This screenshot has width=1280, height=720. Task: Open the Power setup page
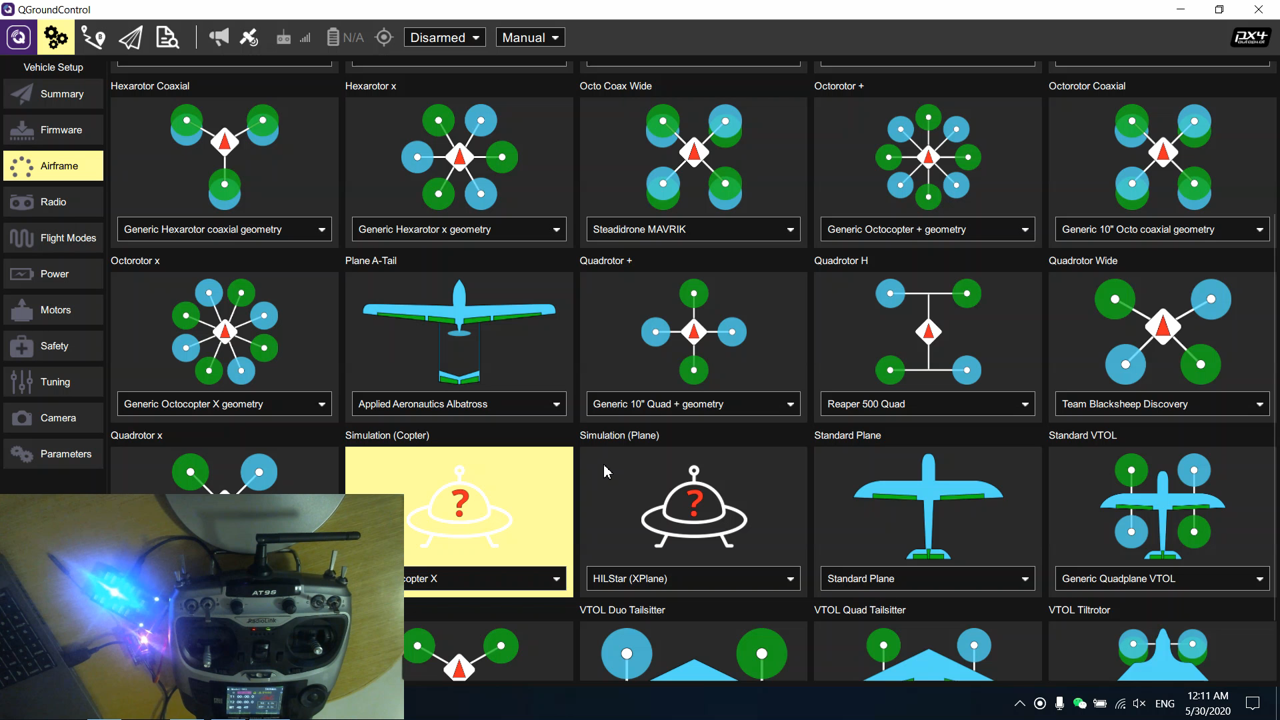click(x=53, y=274)
